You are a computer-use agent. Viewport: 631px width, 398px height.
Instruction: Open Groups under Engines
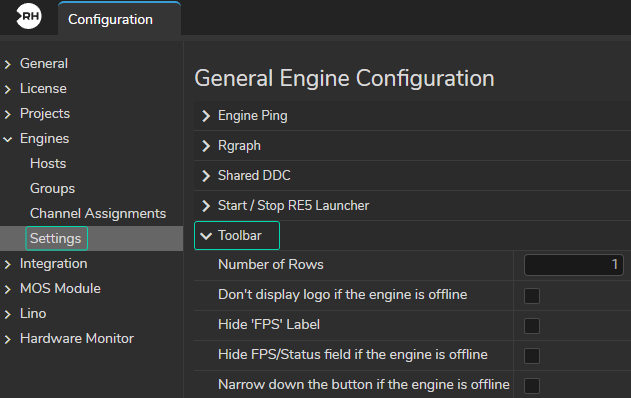tap(52, 188)
